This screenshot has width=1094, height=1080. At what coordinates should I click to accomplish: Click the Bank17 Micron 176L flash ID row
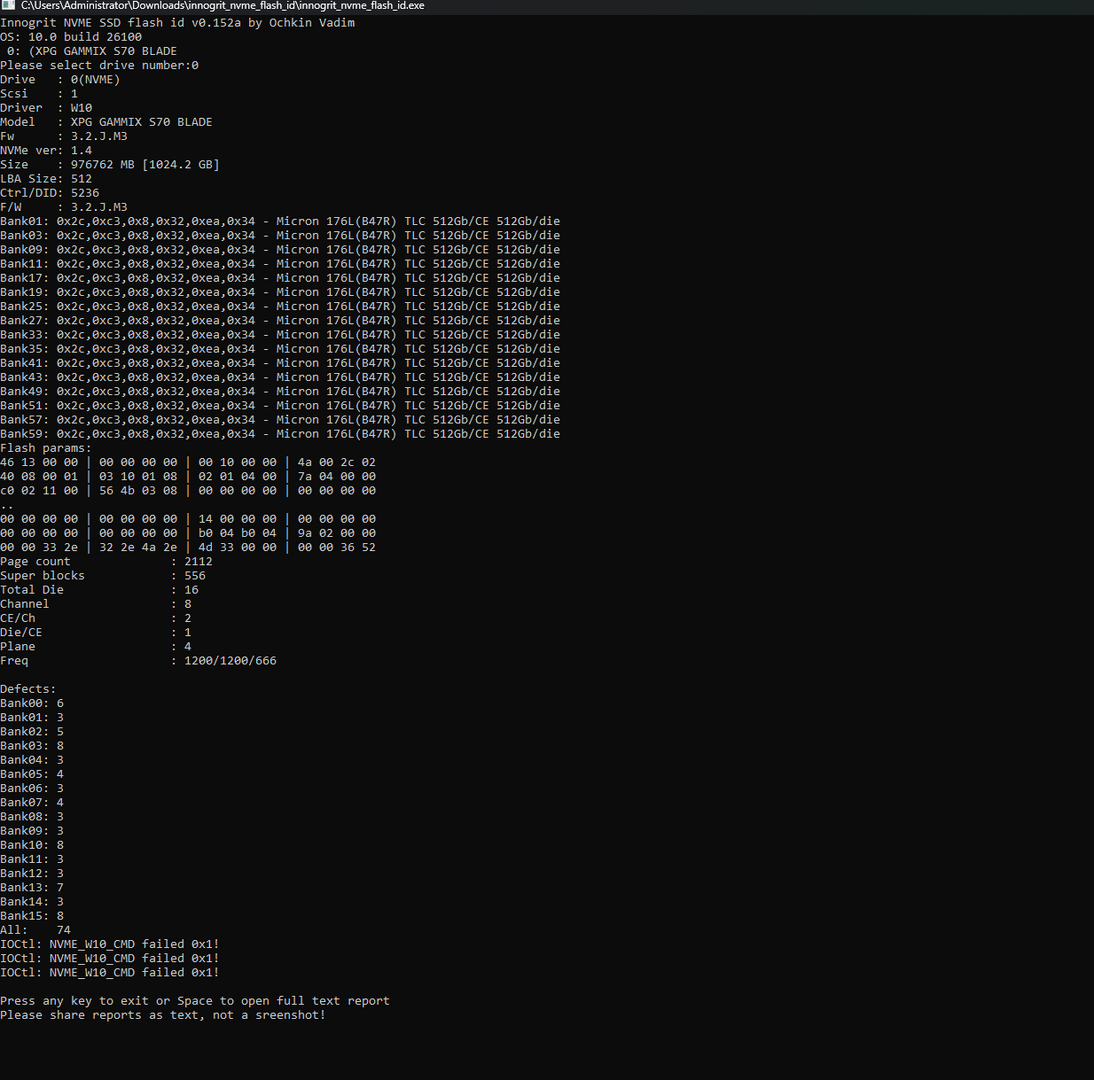[x=280, y=278]
